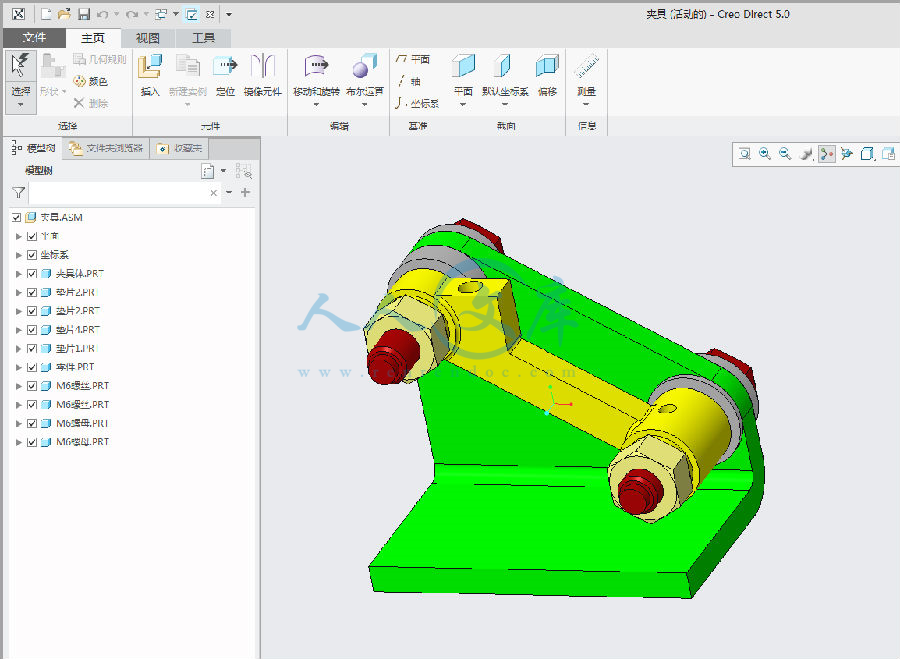Click the 偏移 (Offset) section icon
The image size is (900, 659).
tap(547, 65)
